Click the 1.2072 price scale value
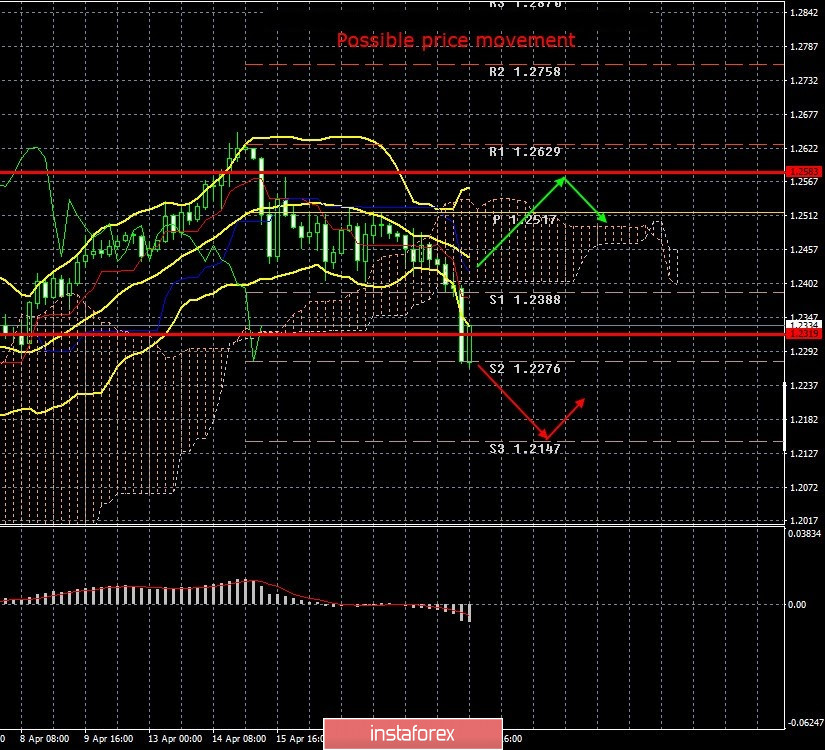The height and width of the screenshot is (750, 825). (x=804, y=487)
